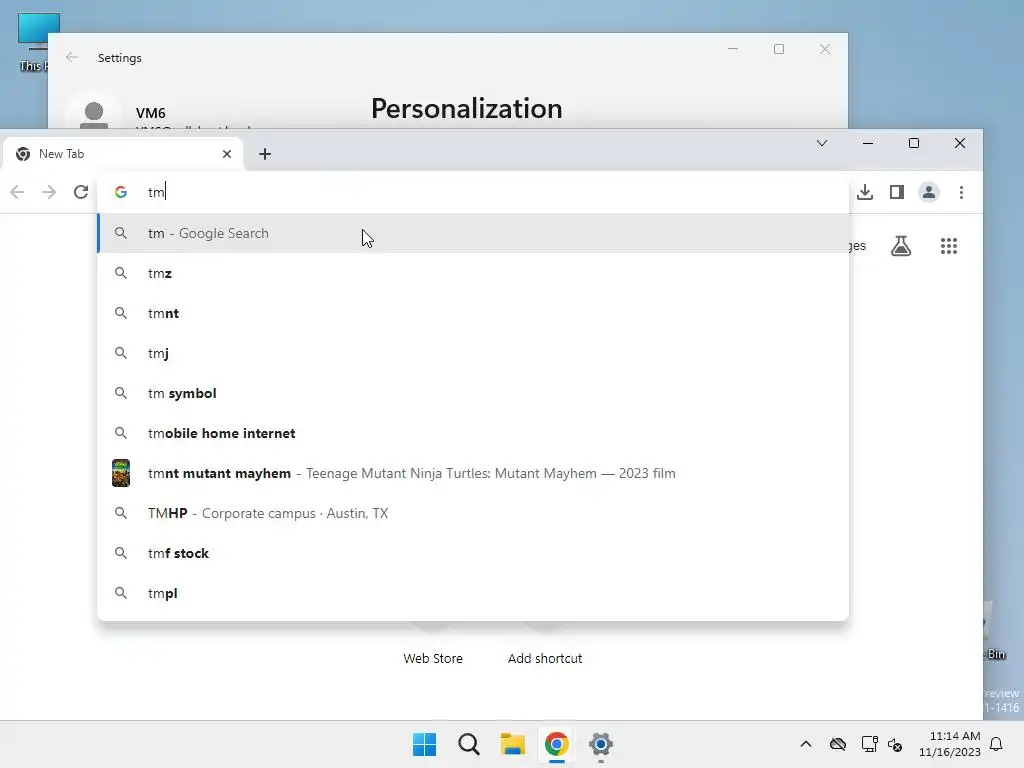Open the clock showing 11:14 AM
Screen dimensions: 1024x768
point(950,744)
